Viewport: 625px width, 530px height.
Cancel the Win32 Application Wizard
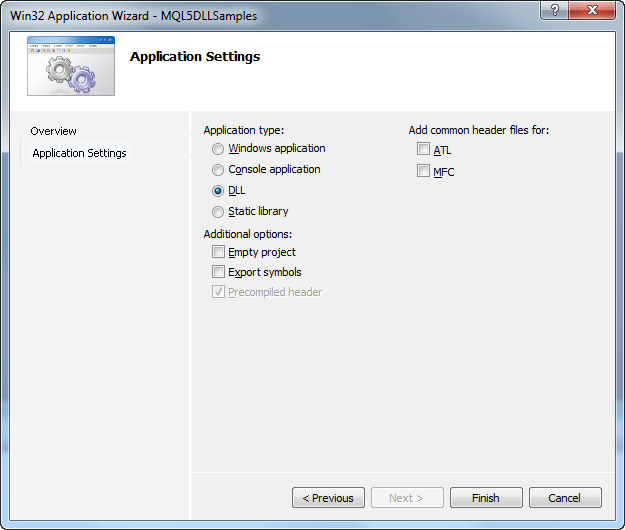(x=565, y=498)
